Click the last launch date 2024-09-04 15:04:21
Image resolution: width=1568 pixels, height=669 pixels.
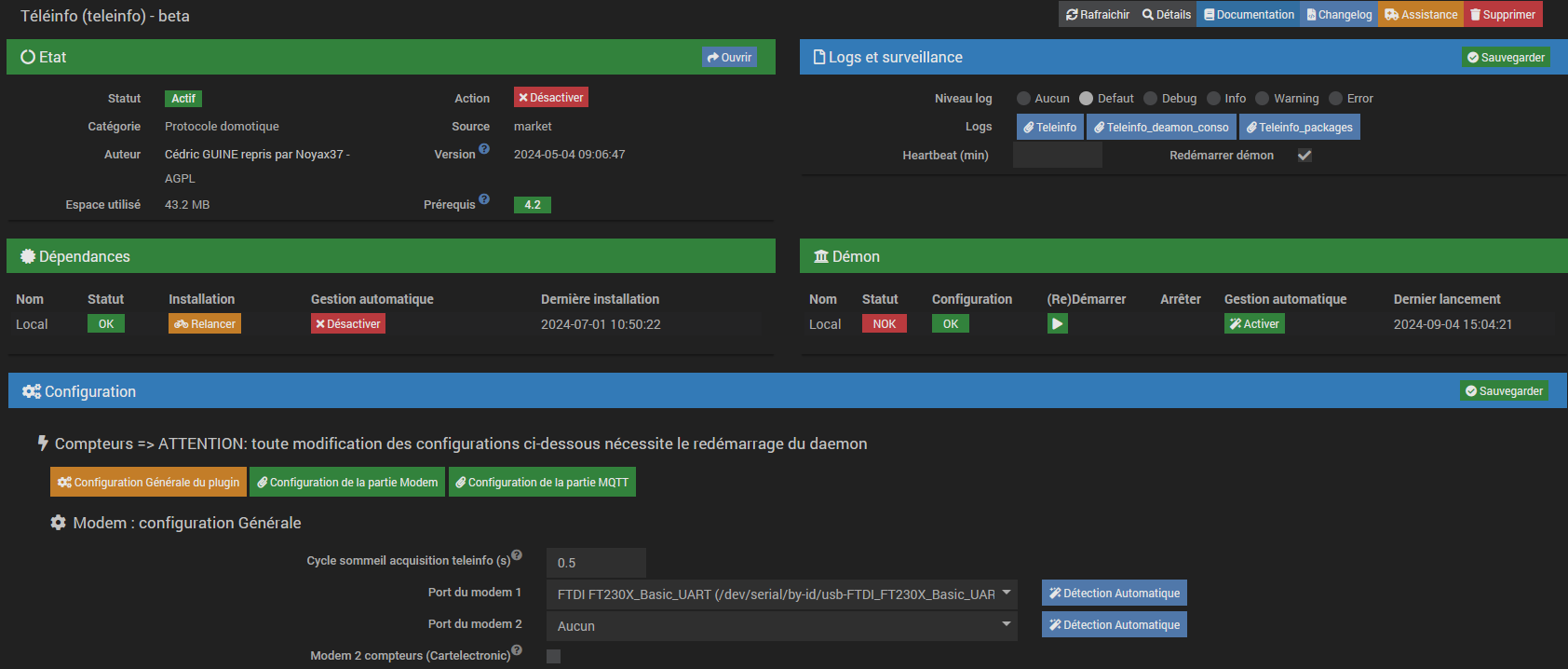point(1453,324)
